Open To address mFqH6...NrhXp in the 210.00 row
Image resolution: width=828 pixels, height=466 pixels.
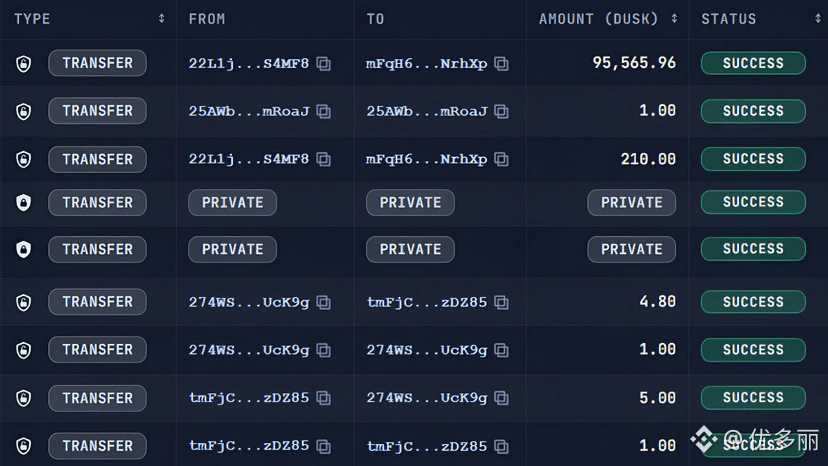click(x=427, y=159)
